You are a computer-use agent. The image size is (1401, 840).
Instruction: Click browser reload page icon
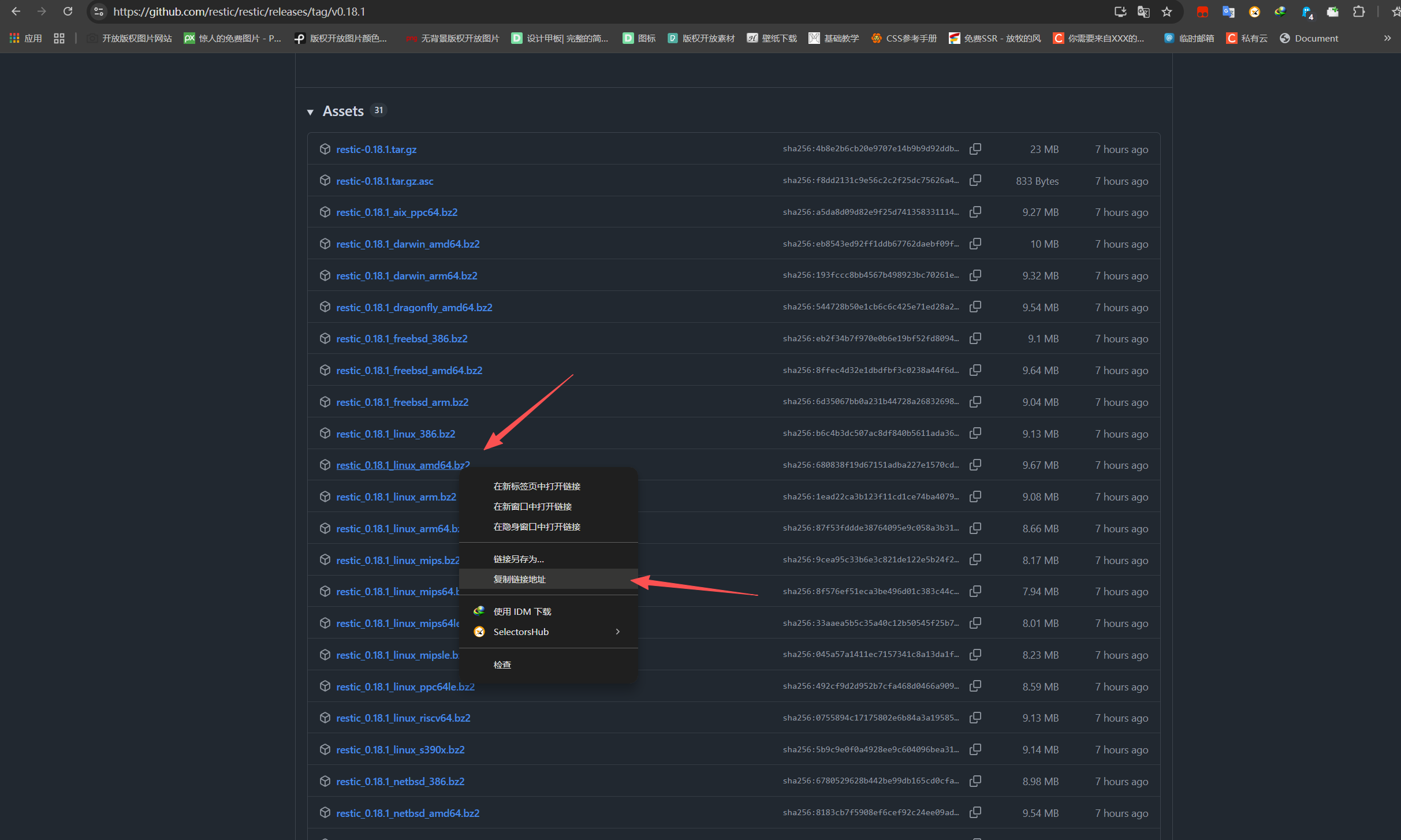68,12
